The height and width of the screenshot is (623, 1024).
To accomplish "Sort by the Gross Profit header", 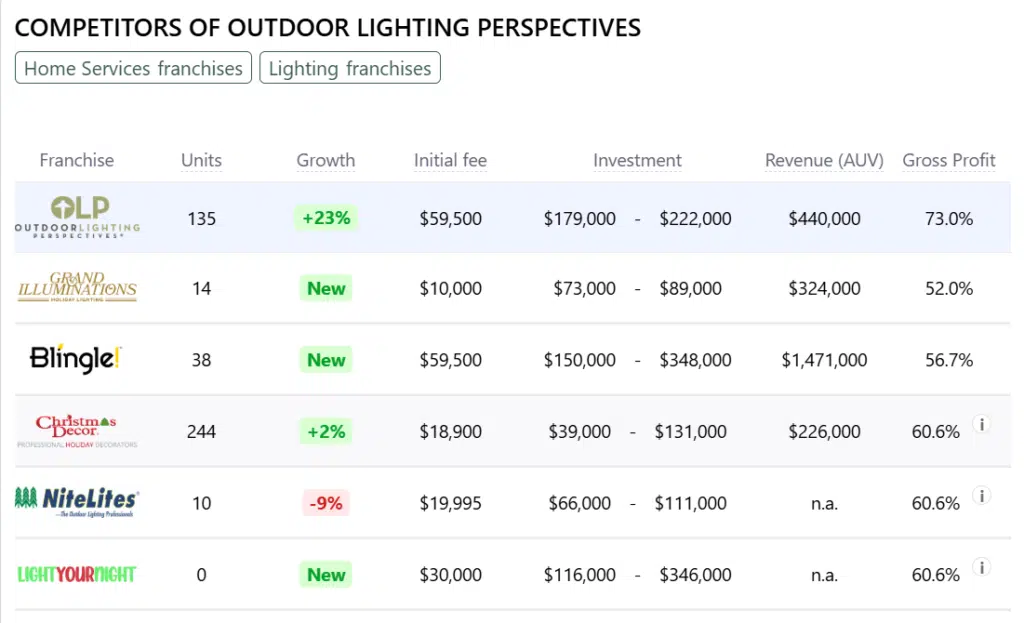I will 949,160.
